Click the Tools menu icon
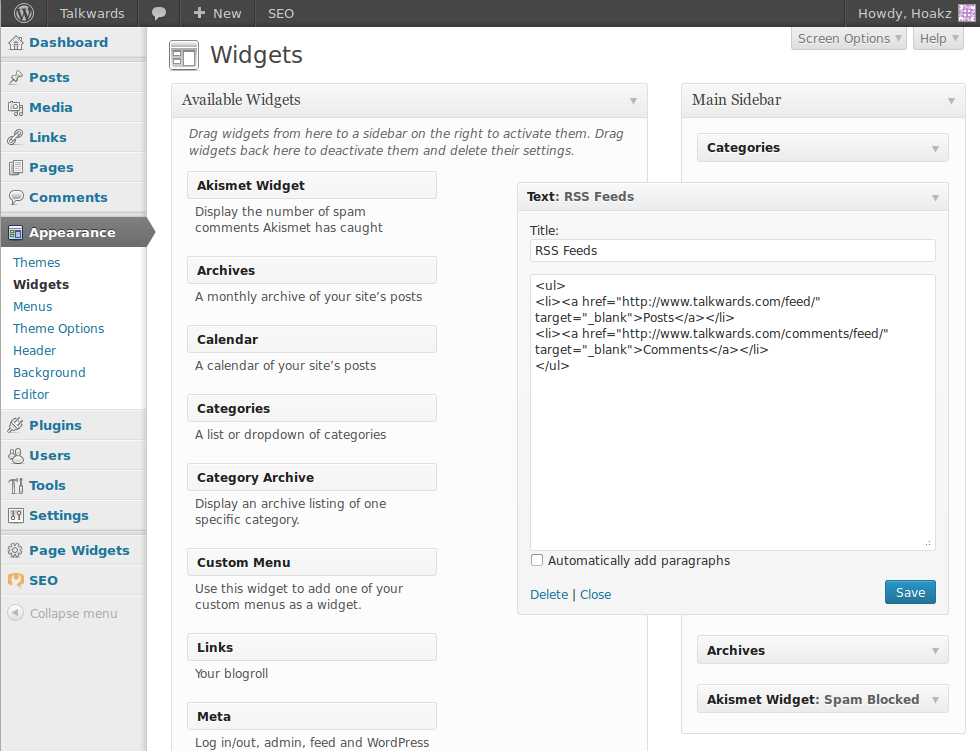This screenshot has width=980, height=751. tap(15, 486)
